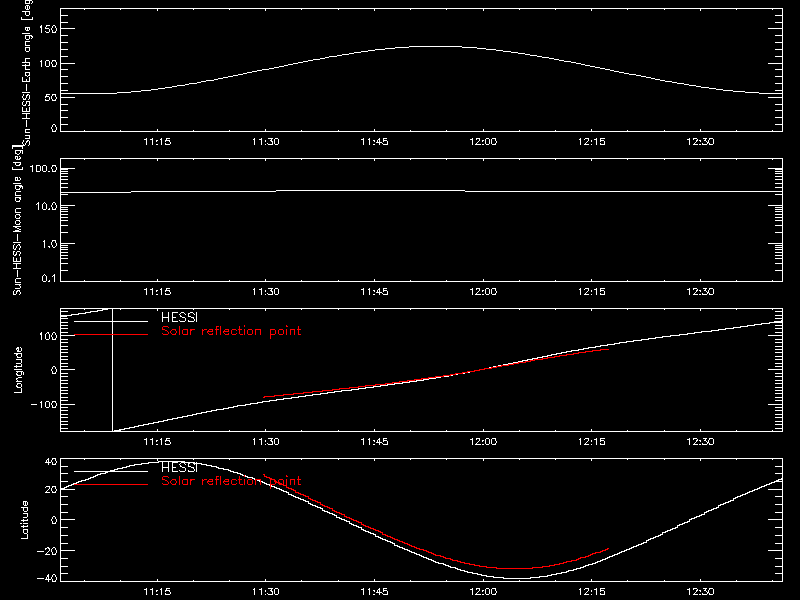Click the Sun-HESSI-Earth angle axis label
The image size is (800, 600).
pyautogui.click(x=27, y=72)
